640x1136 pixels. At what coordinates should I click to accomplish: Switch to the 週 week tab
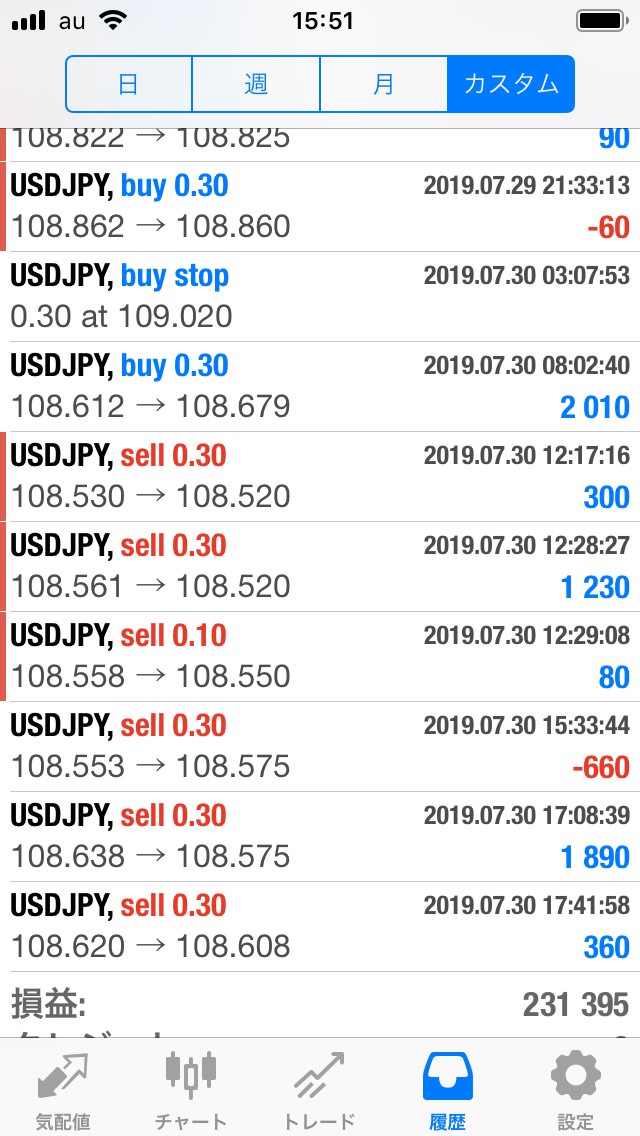pyautogui.click(x=256, y=84)
